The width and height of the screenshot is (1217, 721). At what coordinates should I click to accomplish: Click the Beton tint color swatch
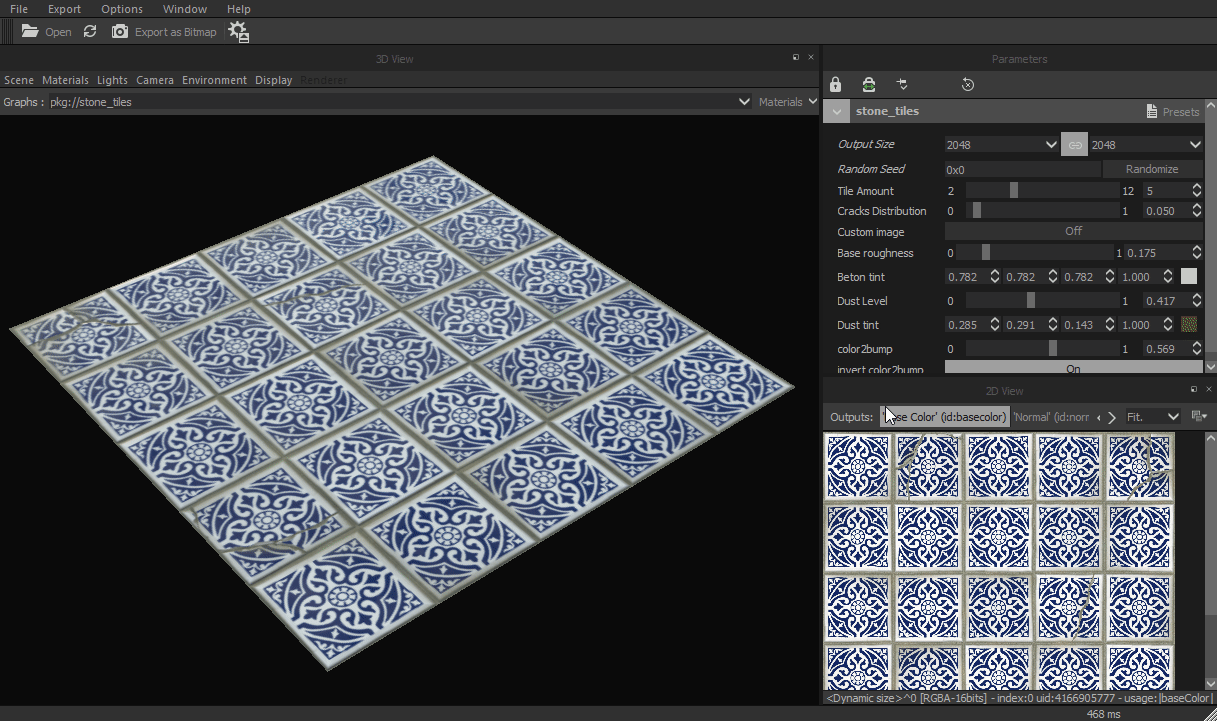tap(1189, 277)
